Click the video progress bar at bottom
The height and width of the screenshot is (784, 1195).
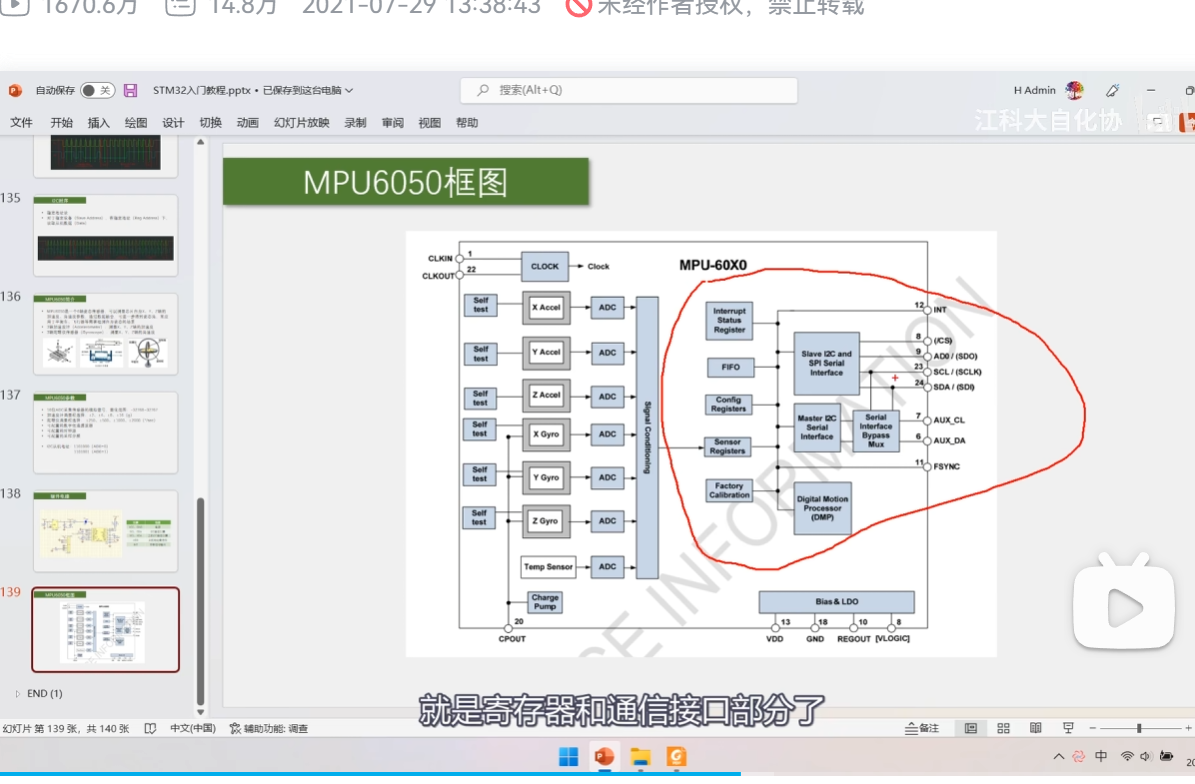pyautogui.click(x=598, y=774)
